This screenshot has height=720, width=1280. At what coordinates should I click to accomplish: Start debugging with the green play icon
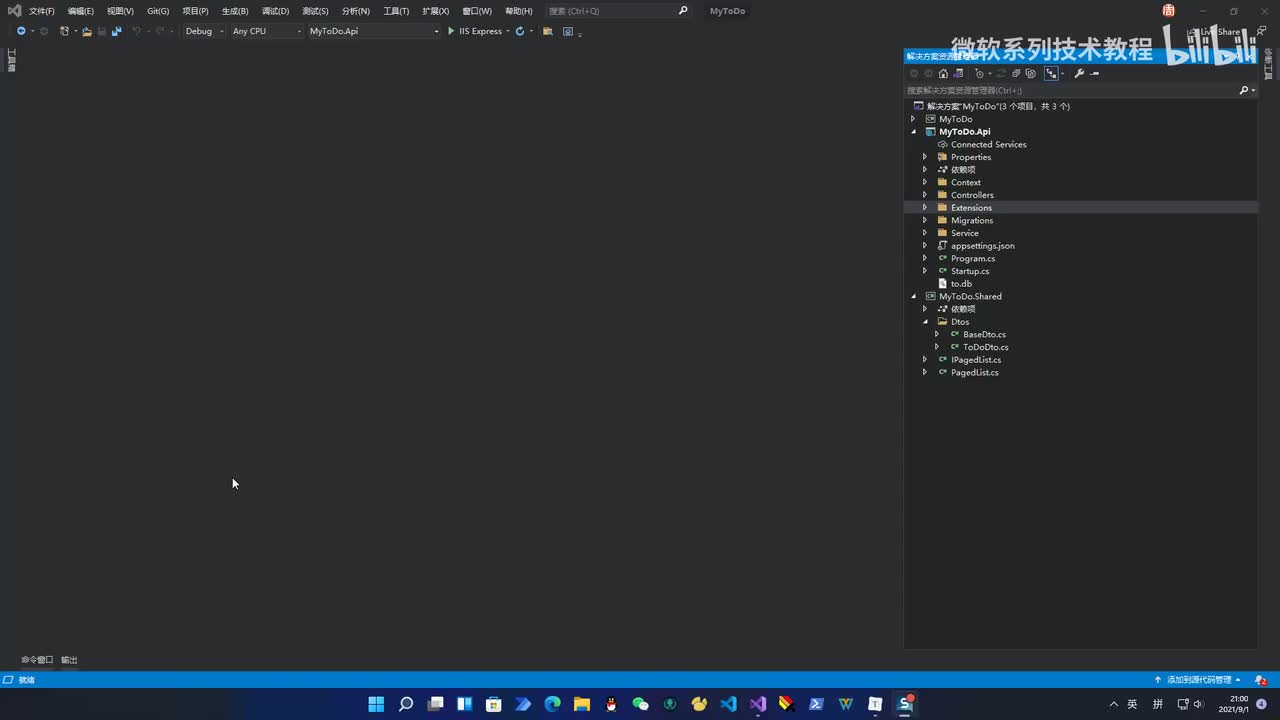451,31
